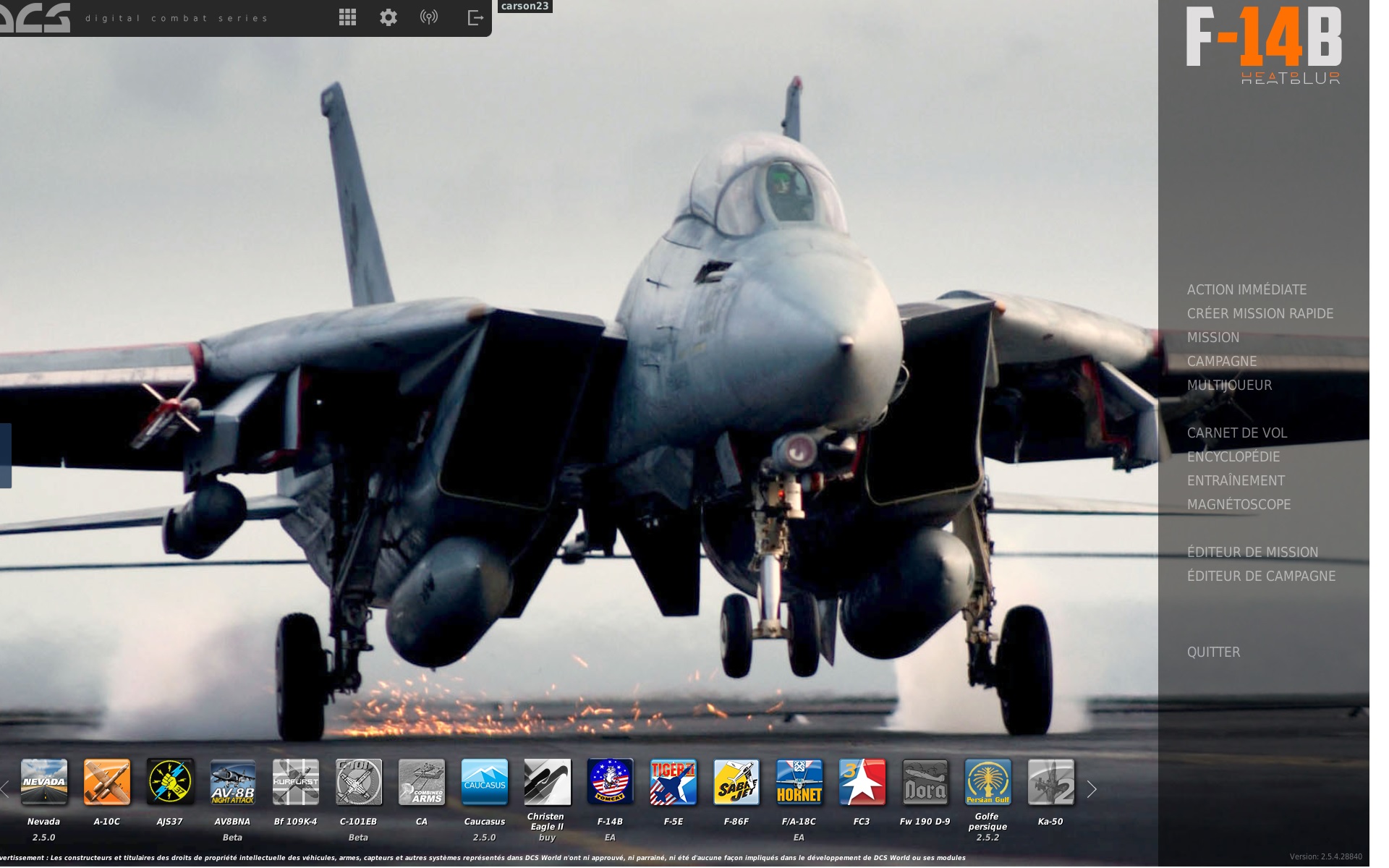Screen dimensions: 1389x868
Task: Open the MULTIJOUEUR menu entry
Action: [x=1229, y=385]
